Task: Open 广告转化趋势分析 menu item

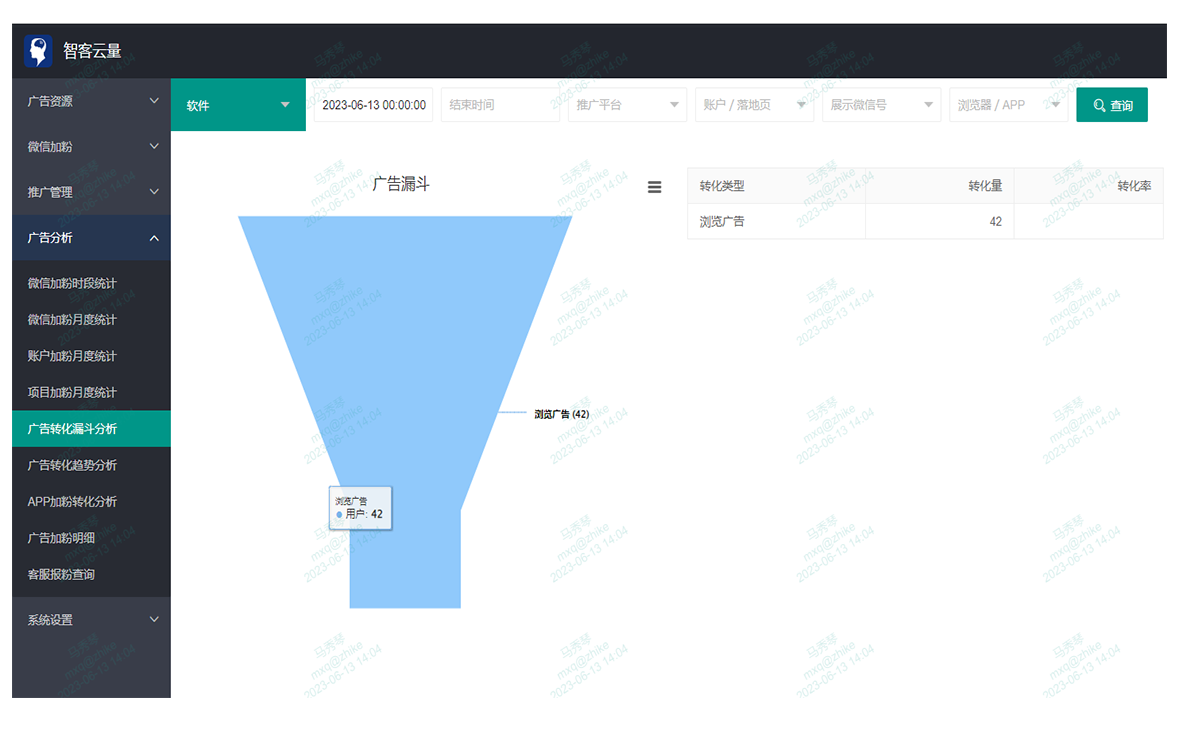Action: click(72, 465)
